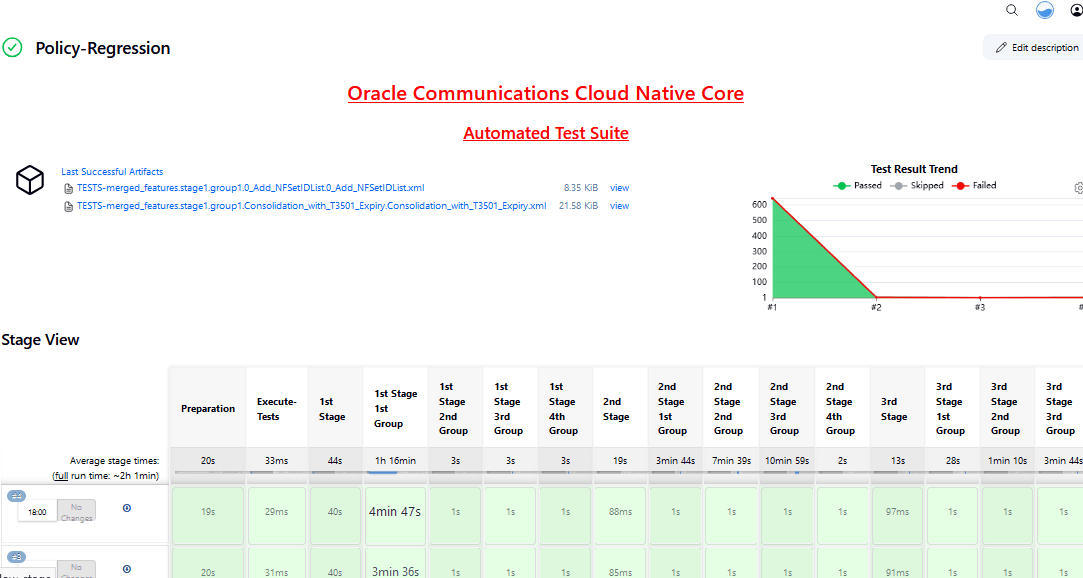Click the 1st Stage 1st Group header
This screenshot has width=1083, height=578.
(395, 409)
